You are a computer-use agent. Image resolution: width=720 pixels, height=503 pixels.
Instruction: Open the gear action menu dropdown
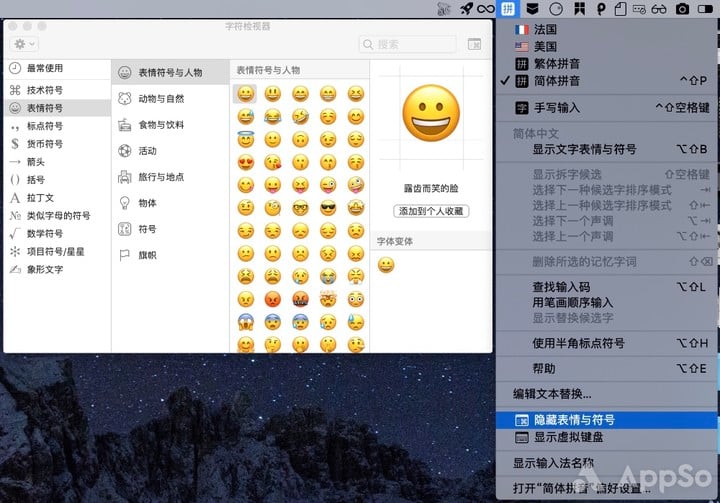pos(24,44)
